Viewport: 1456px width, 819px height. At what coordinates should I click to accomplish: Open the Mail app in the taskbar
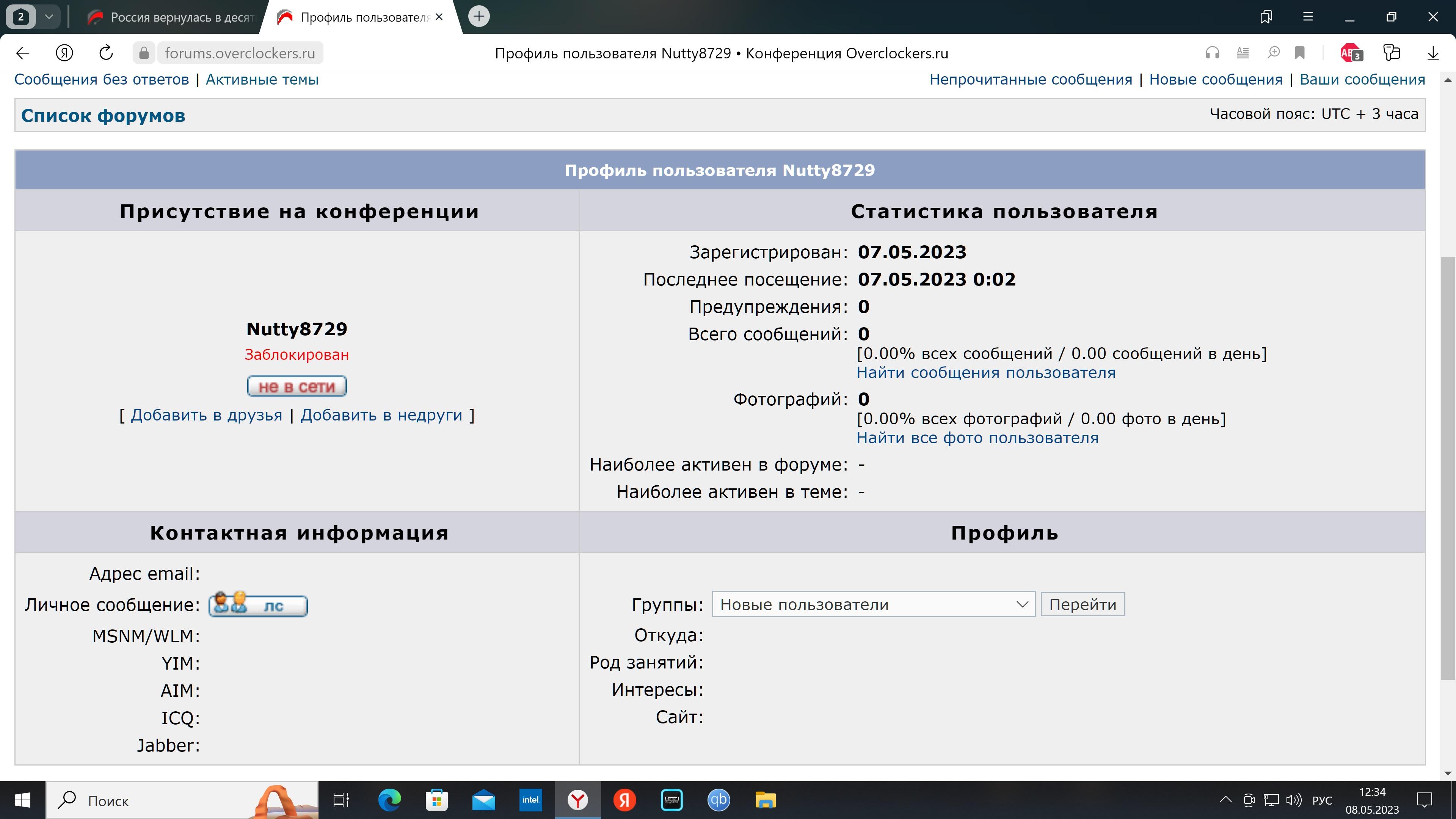(483, 800)
